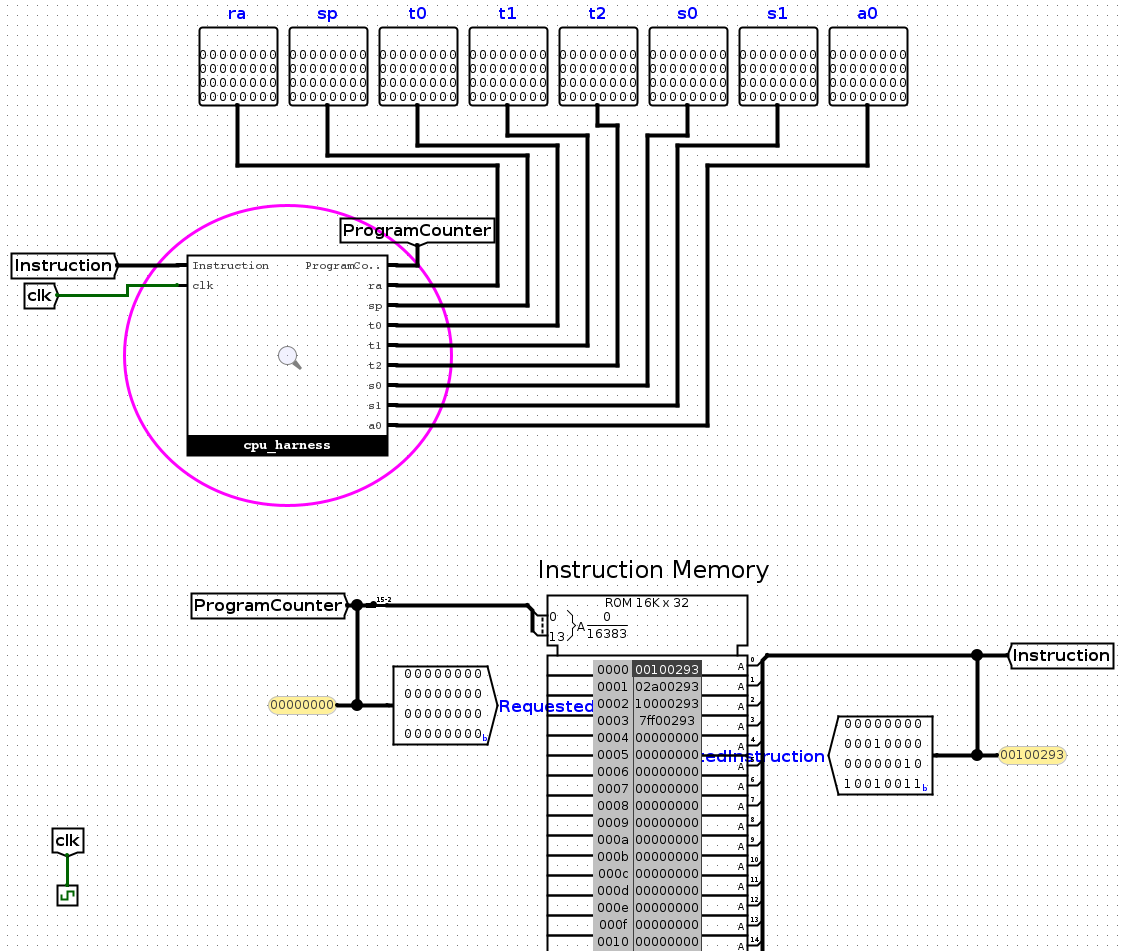Click the clock generator icon at bottom left
This screenshot has height=951, width=1125.
(x=66, y=895)
